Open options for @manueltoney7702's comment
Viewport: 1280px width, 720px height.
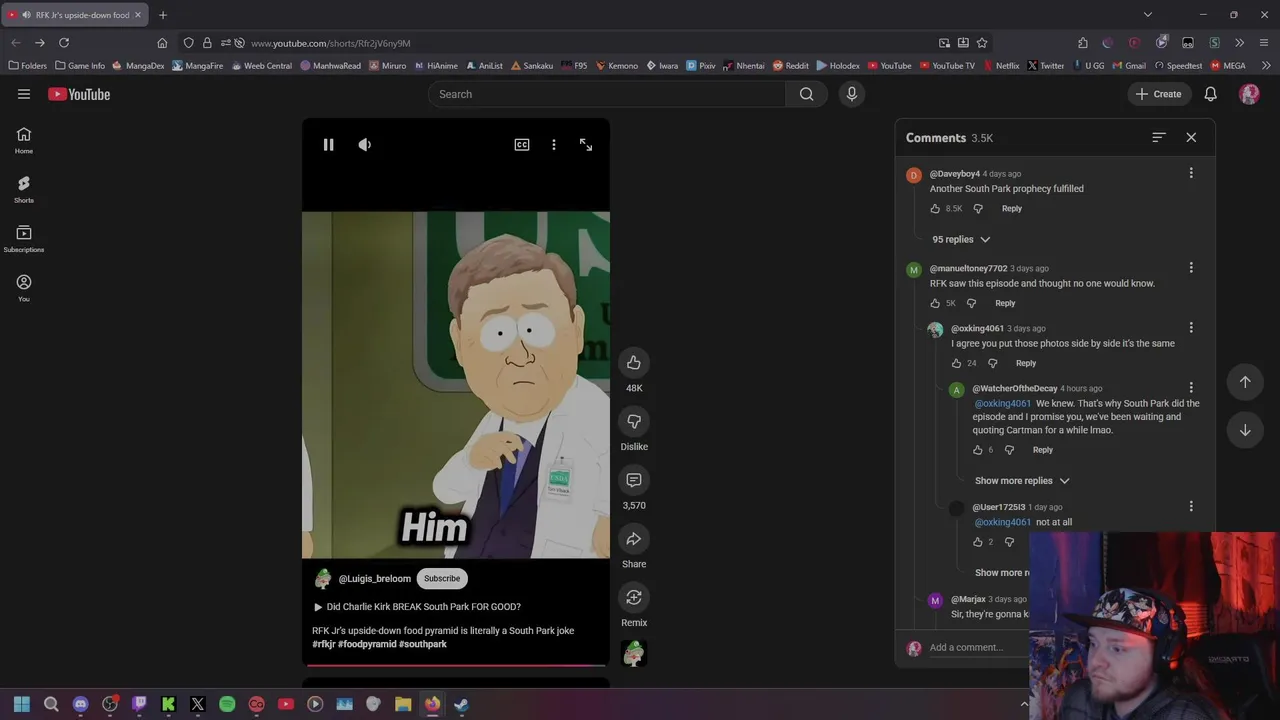(1191, 268)
